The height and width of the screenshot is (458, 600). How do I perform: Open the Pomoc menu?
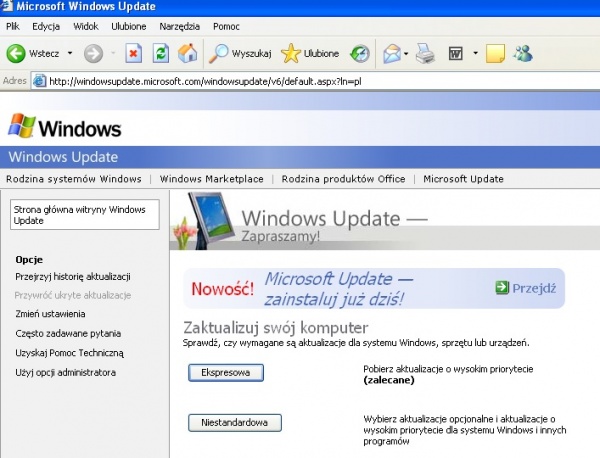click(x=226, y=26)
